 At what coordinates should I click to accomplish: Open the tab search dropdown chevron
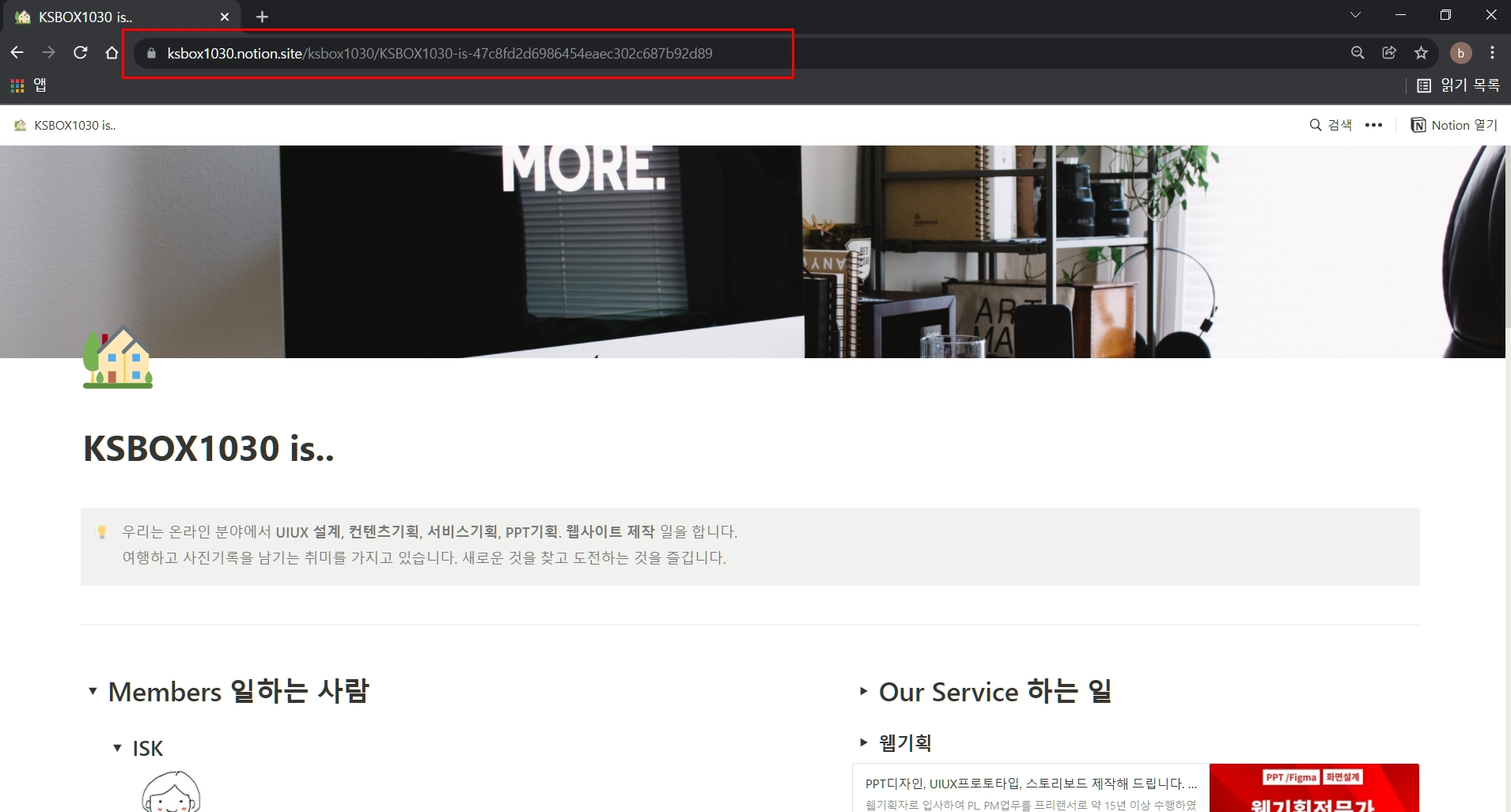(1355, 15)
